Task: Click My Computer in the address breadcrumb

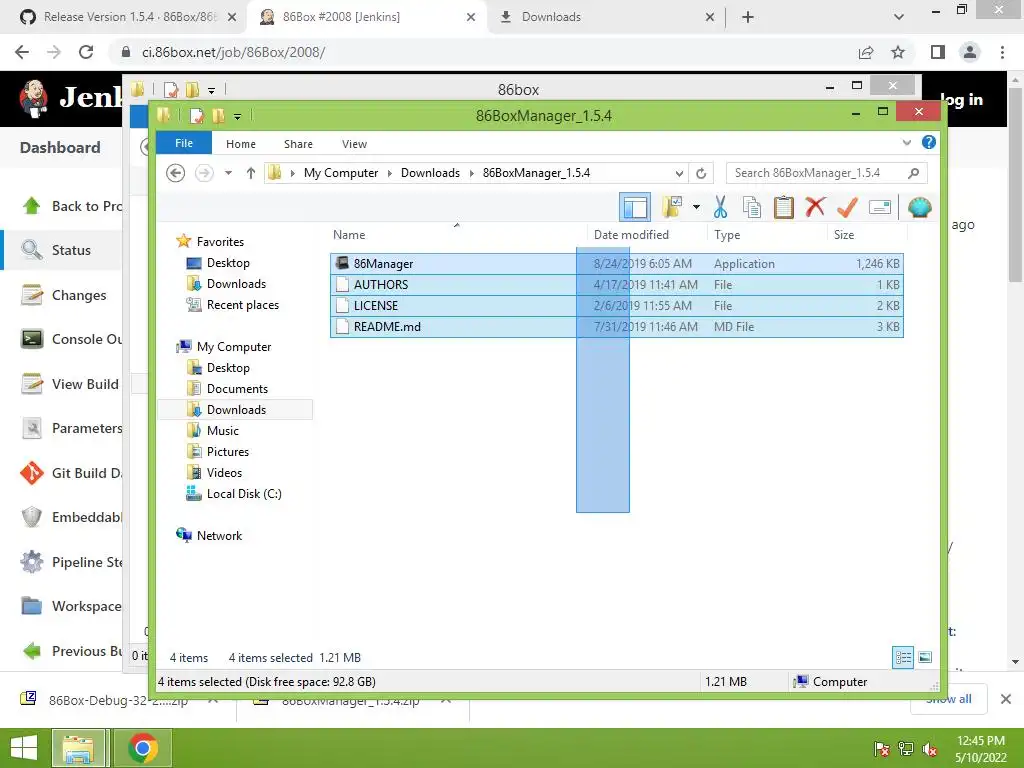Action: 341,173
